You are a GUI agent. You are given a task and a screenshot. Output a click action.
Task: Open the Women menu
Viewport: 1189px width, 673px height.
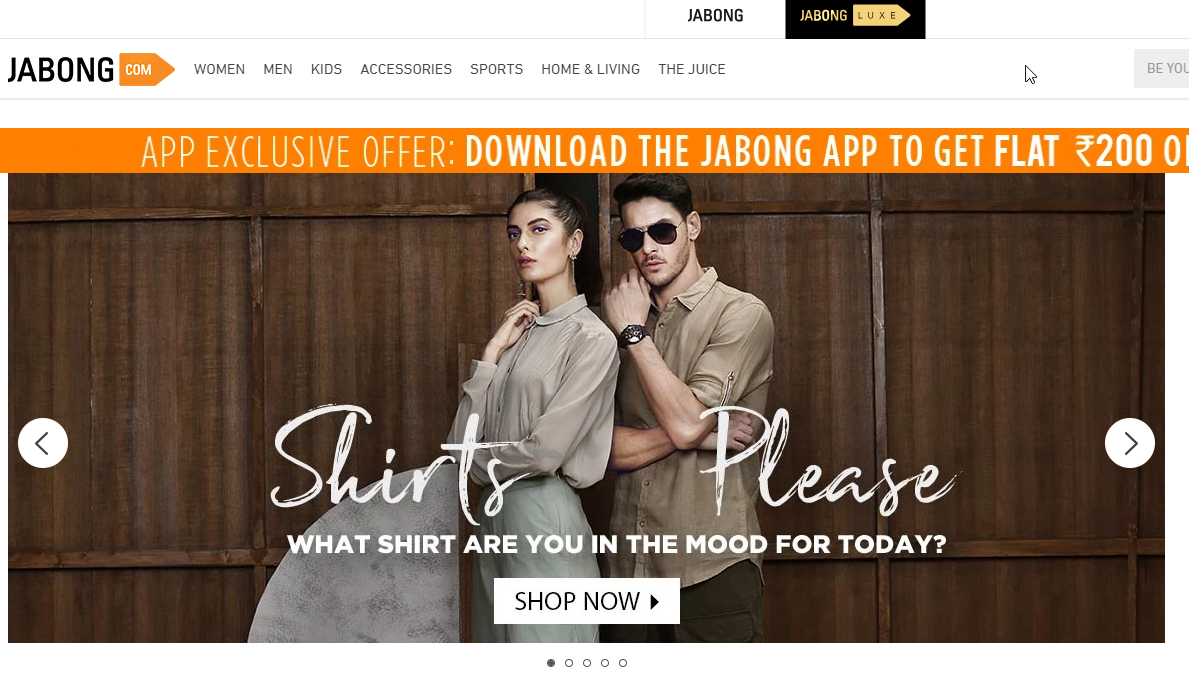click(x=219, y=69)
